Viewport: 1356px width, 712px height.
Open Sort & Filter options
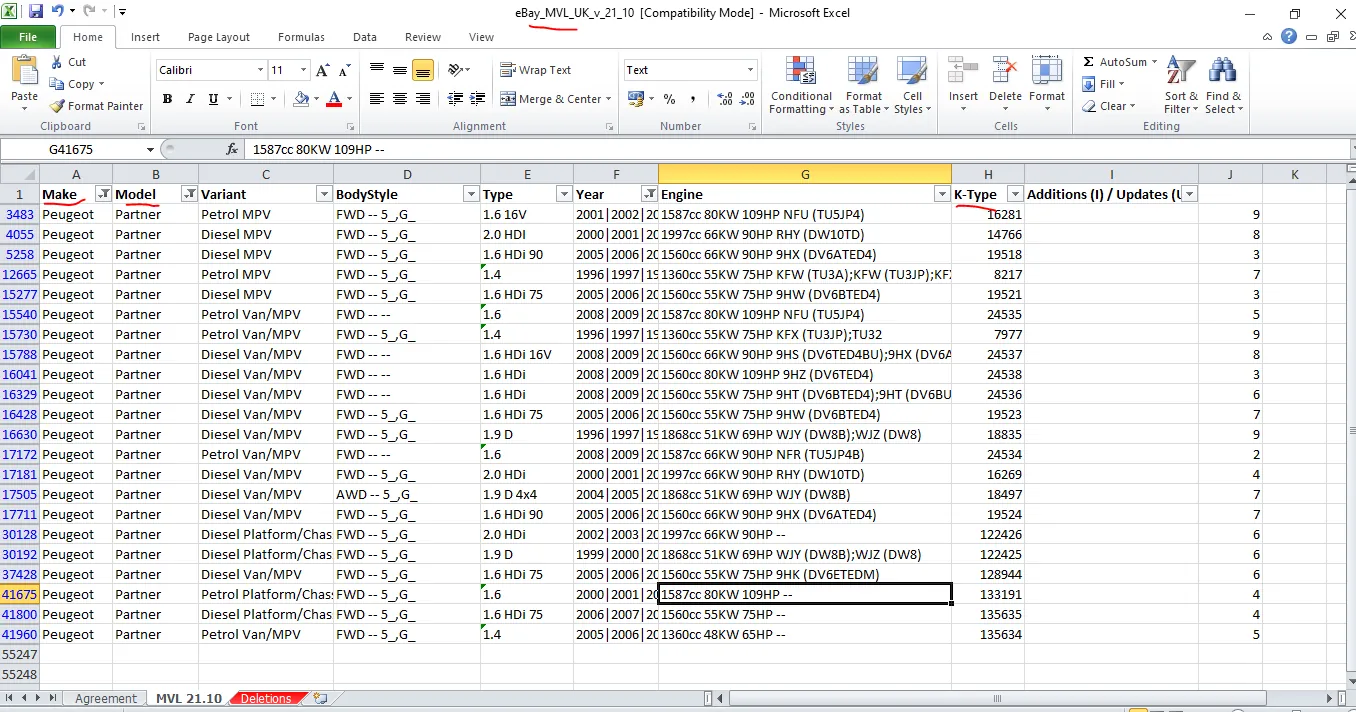click(x=1181, y=86)
